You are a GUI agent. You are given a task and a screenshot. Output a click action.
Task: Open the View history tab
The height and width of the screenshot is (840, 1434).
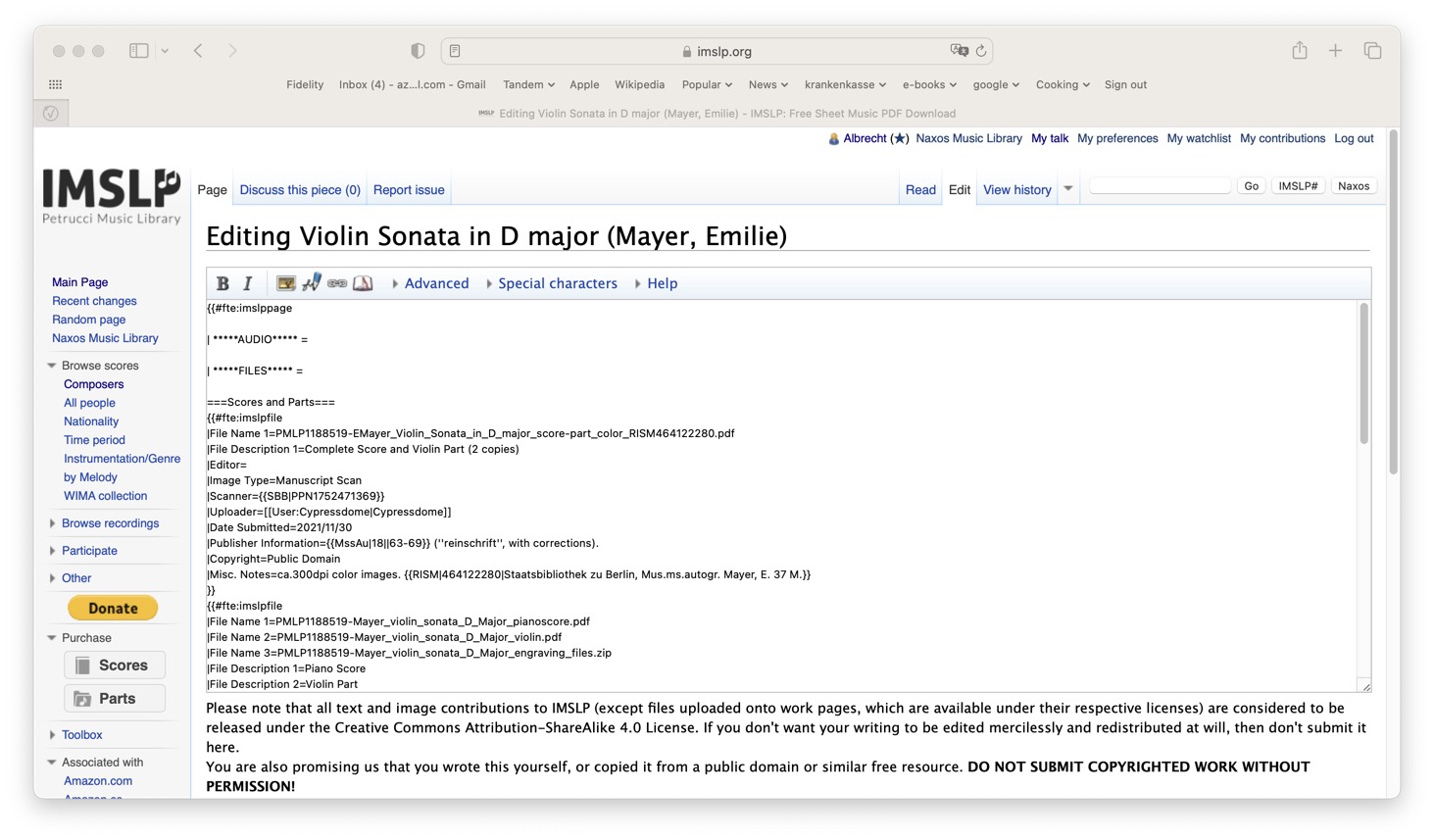pyautogui.click(x=1017, y=190)
